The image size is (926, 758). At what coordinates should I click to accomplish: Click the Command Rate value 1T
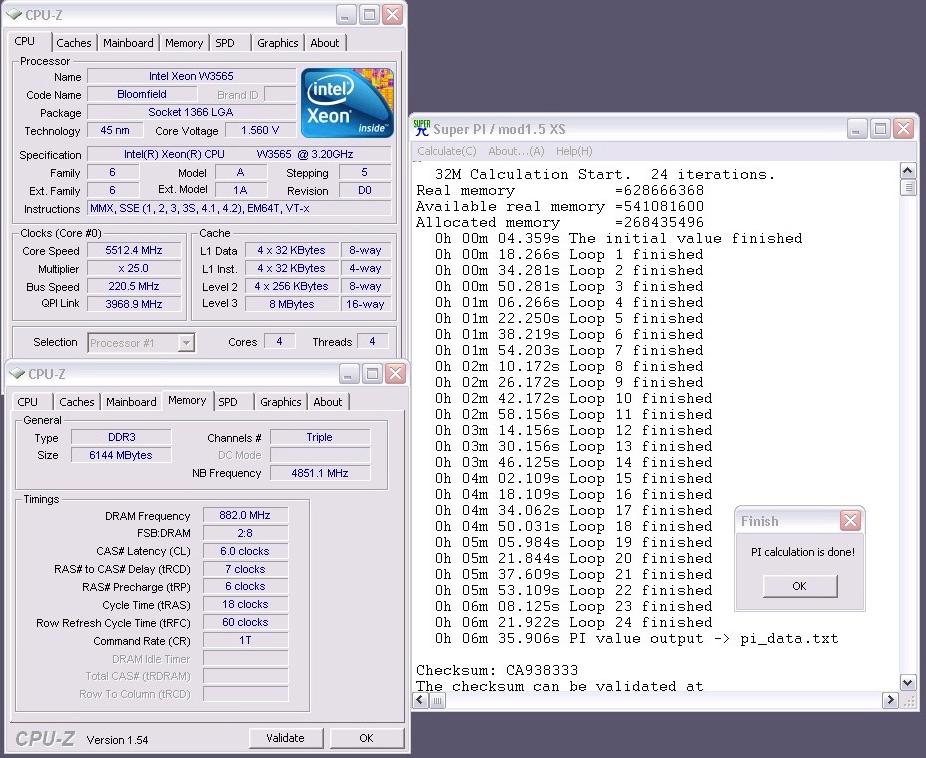(x=245, y=641)
